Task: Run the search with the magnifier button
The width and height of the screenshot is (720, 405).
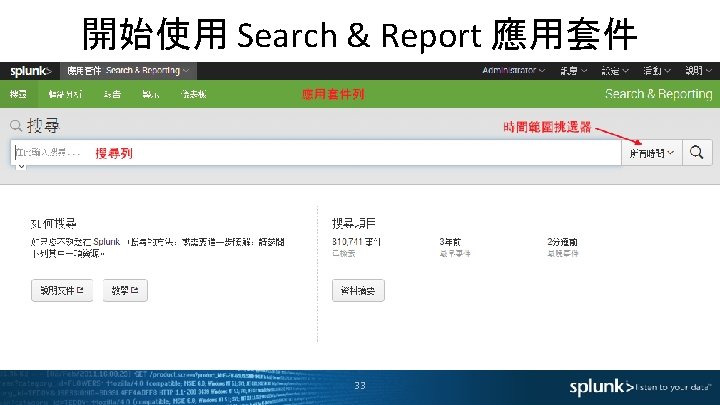Action: click(x=697, y=152)
